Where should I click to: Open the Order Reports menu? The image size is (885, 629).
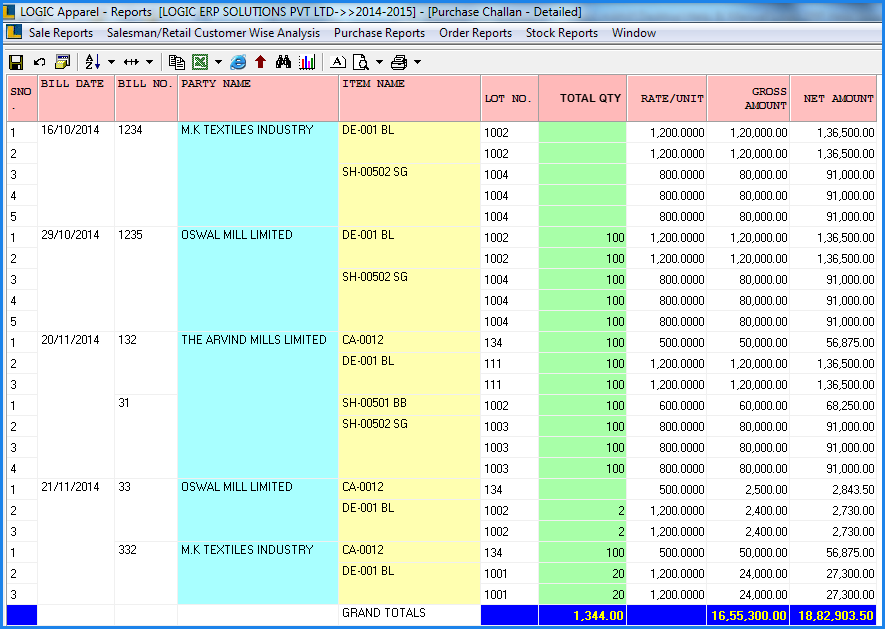(475, 33)
